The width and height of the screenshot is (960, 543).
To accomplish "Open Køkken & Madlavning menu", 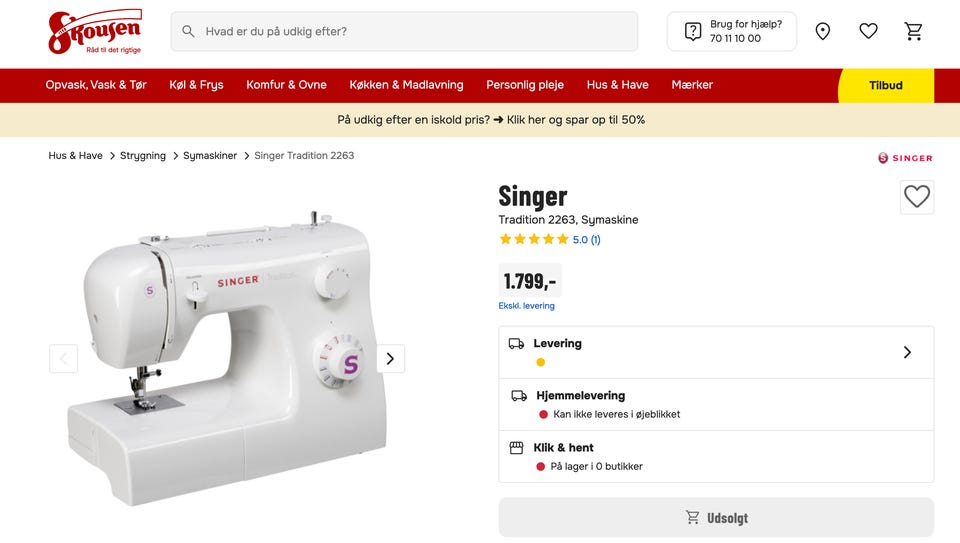I will coord(406,85).
